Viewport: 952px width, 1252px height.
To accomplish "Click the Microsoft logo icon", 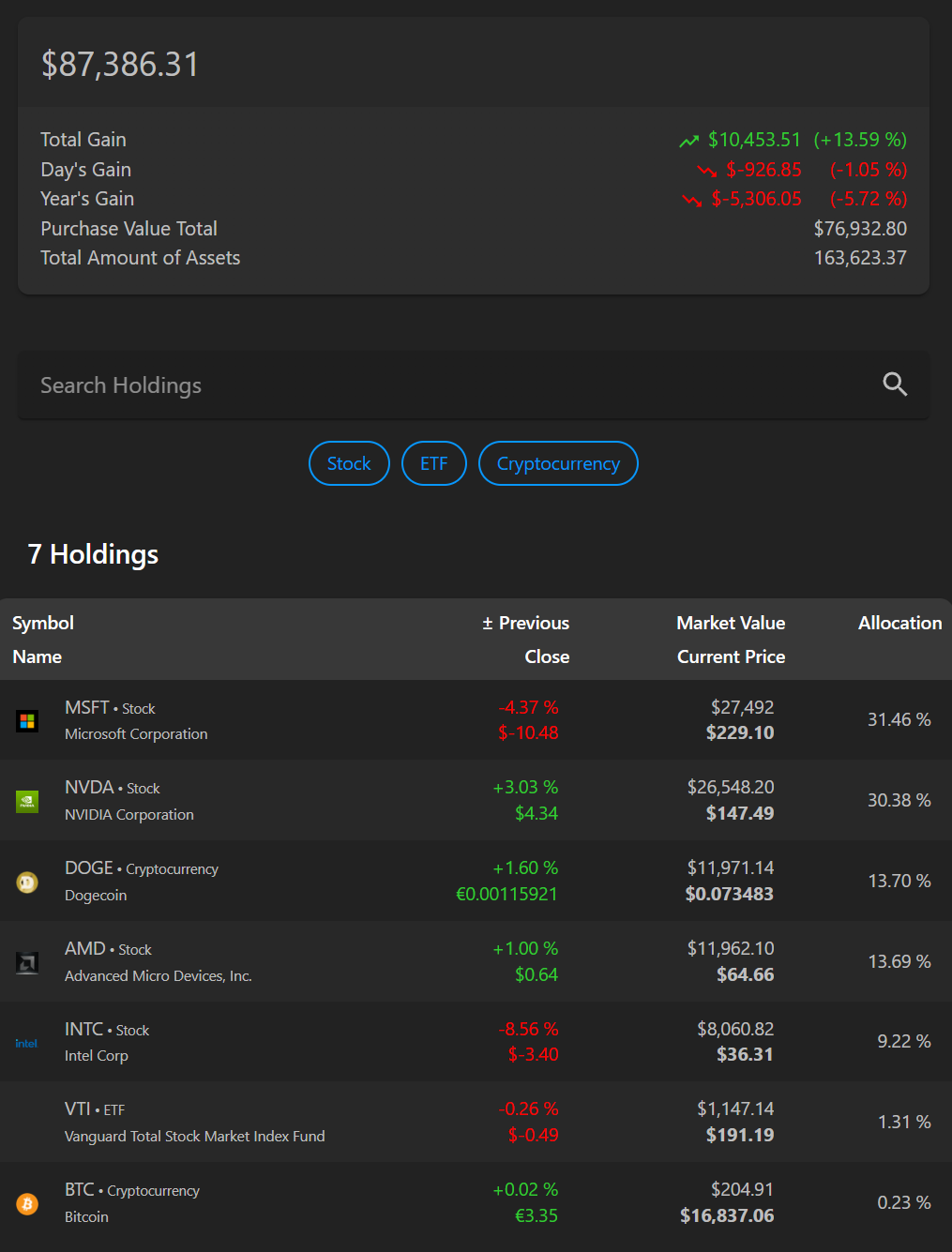I will pyautogui.click(x=27, y=721).
